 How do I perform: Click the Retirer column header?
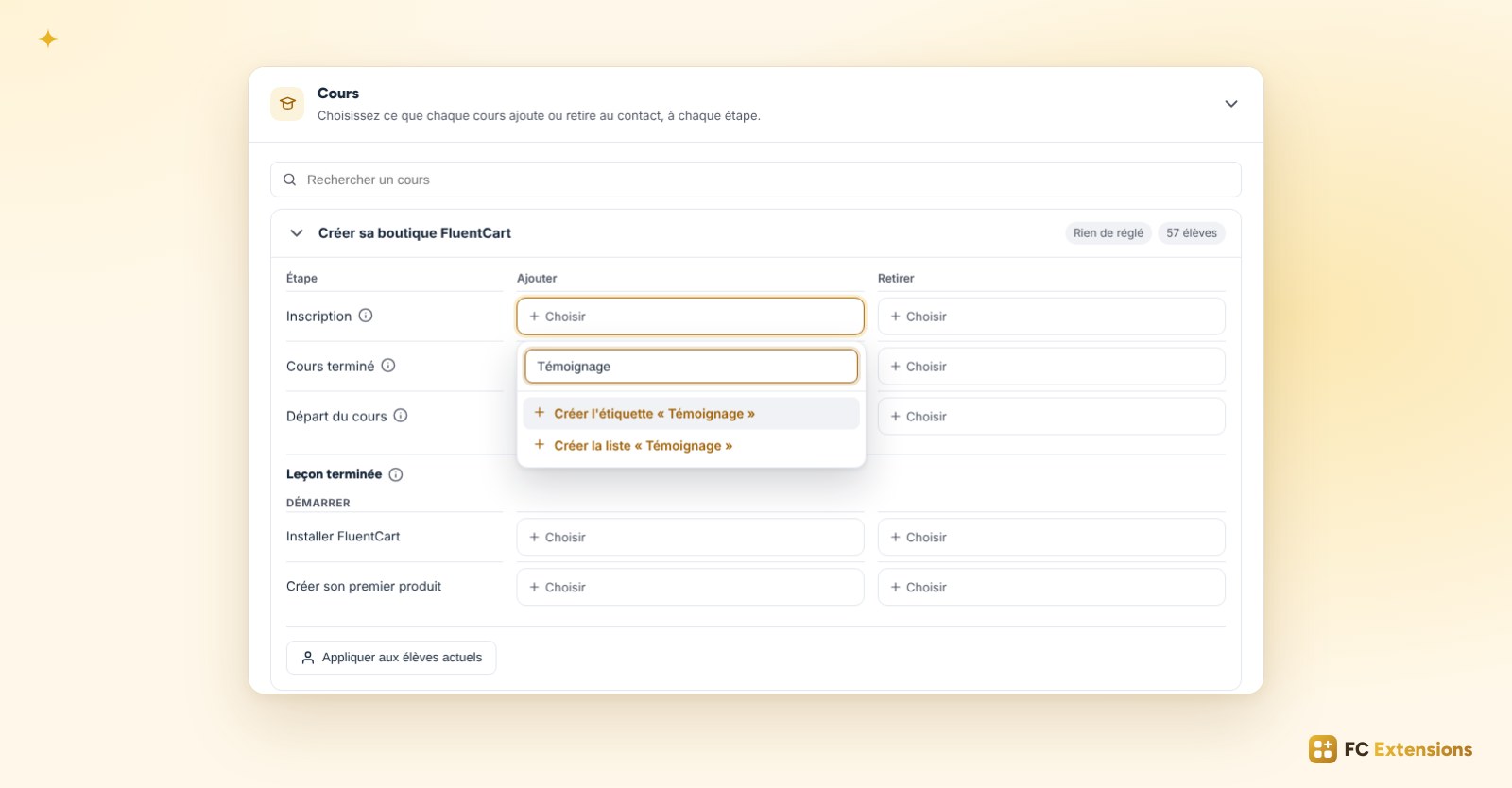(896, 278)
